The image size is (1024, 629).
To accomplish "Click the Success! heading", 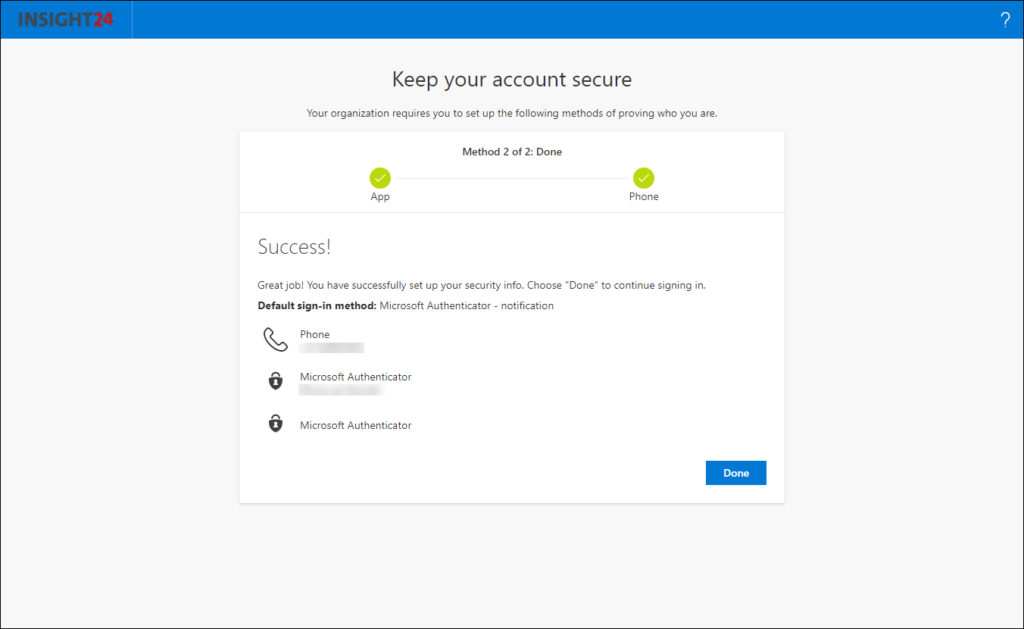I will click(295, 246).
